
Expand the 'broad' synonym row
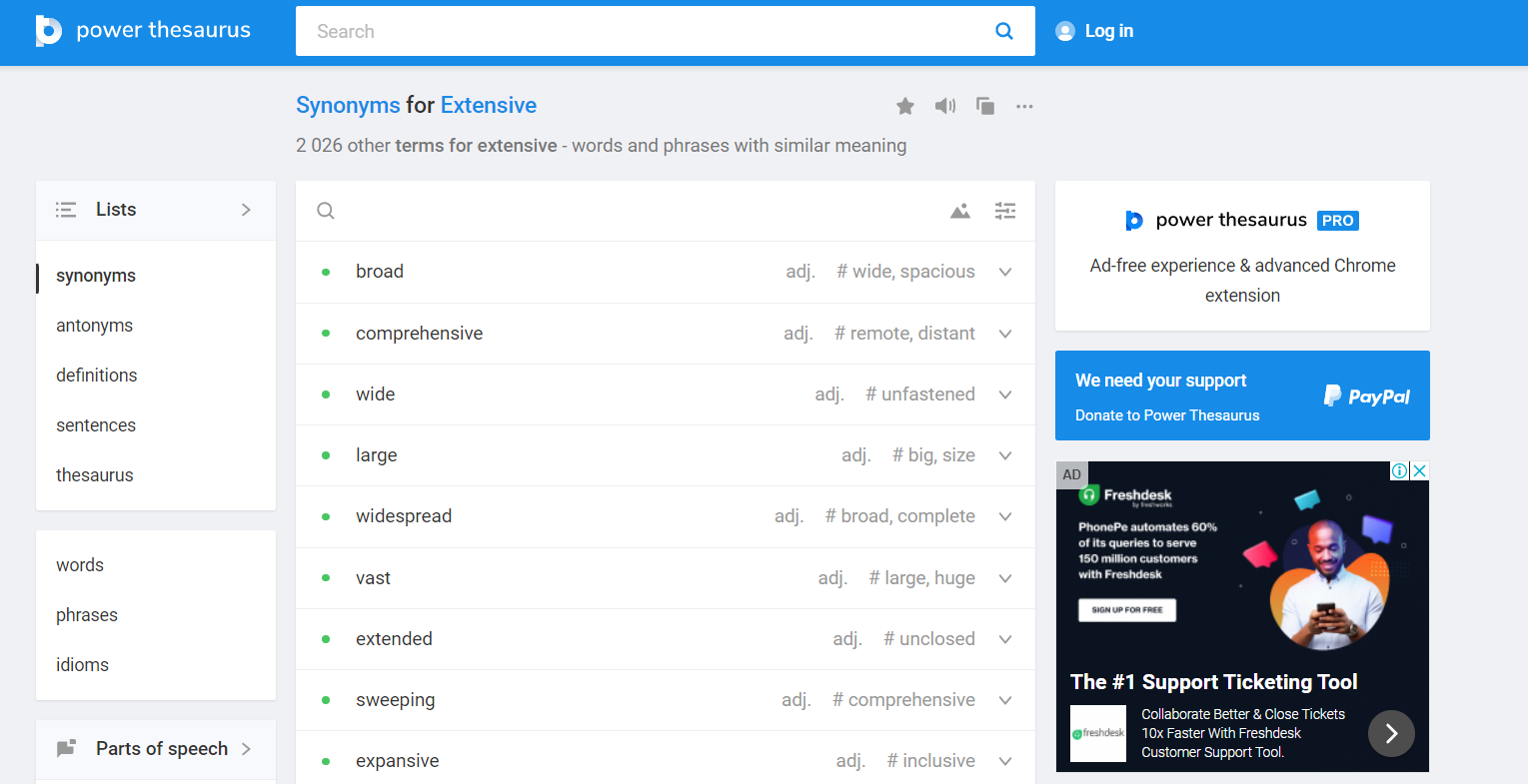tap(1005, 272)
